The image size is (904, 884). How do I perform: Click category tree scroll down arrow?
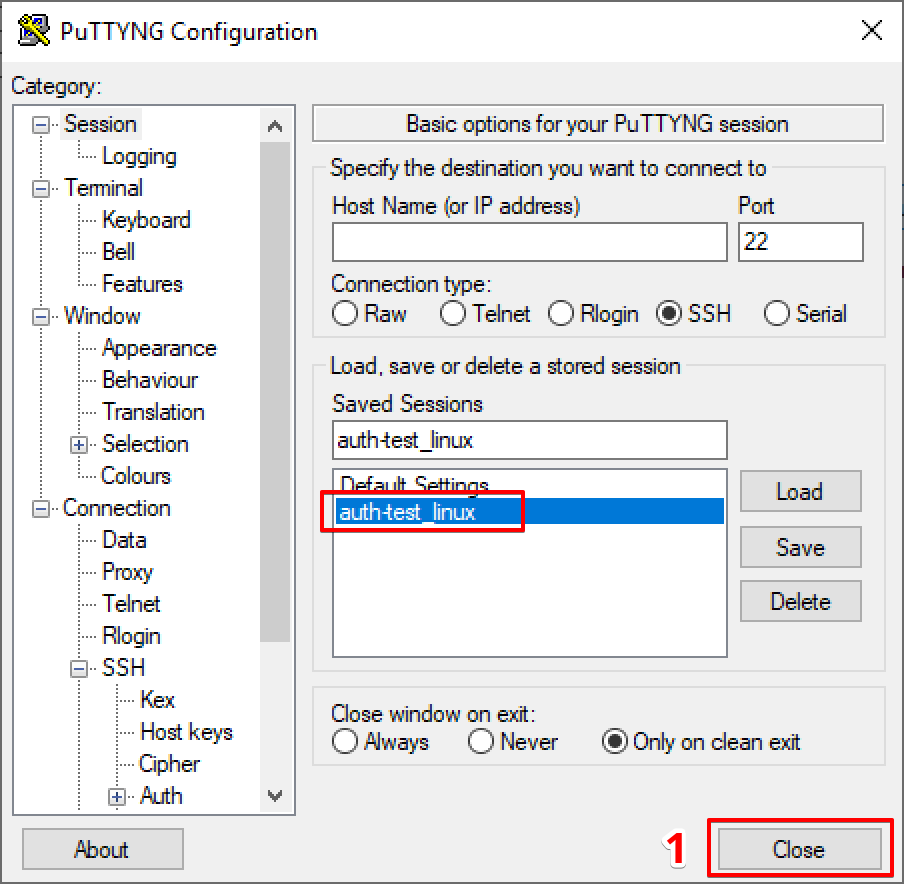[275, 796]
